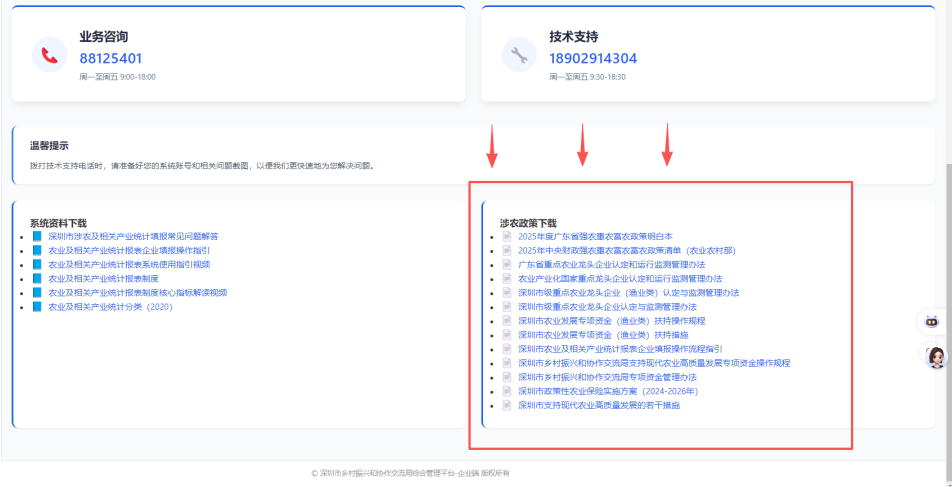Click technical support number 18902914304
952x487 pixels.
click(x=592, y=58)
